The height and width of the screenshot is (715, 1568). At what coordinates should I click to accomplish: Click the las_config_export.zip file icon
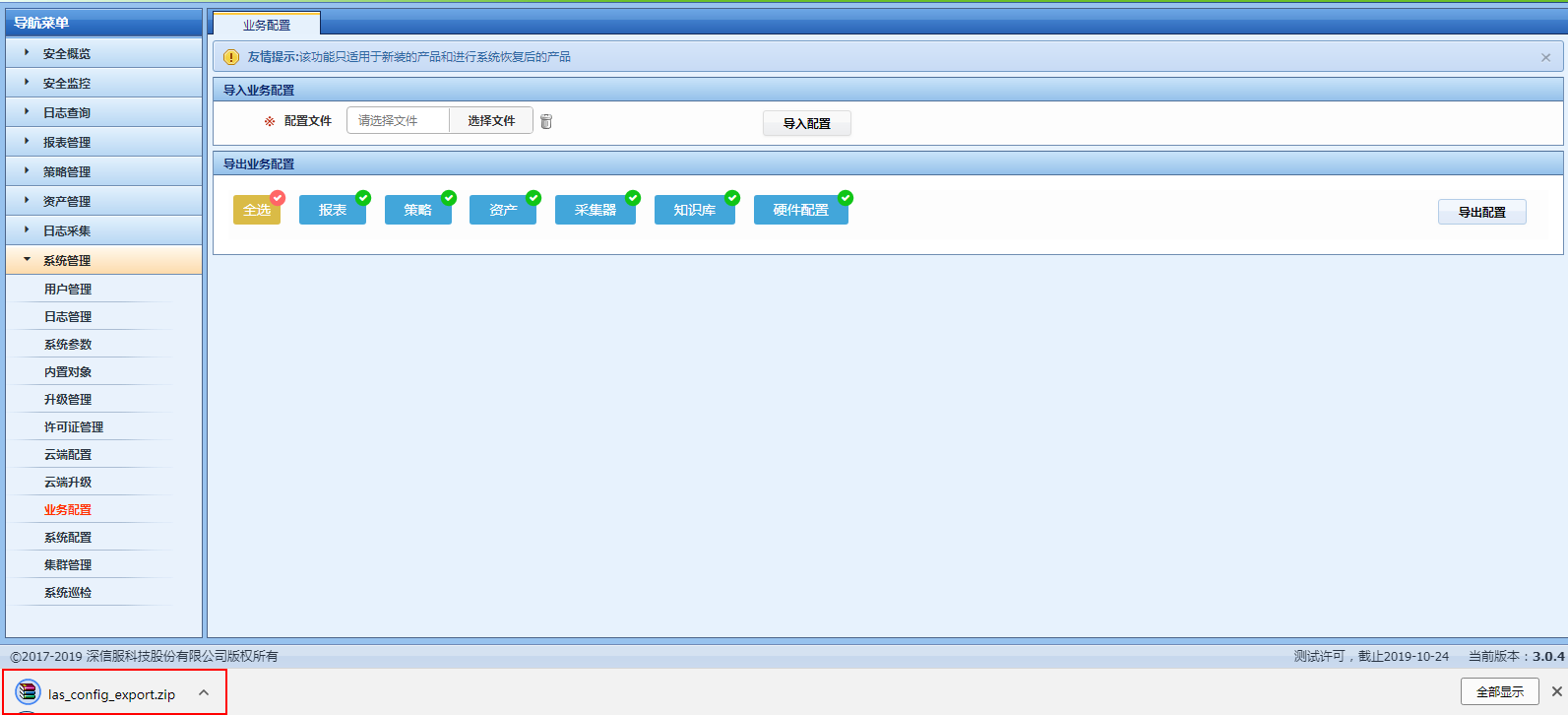coord(29,692)
